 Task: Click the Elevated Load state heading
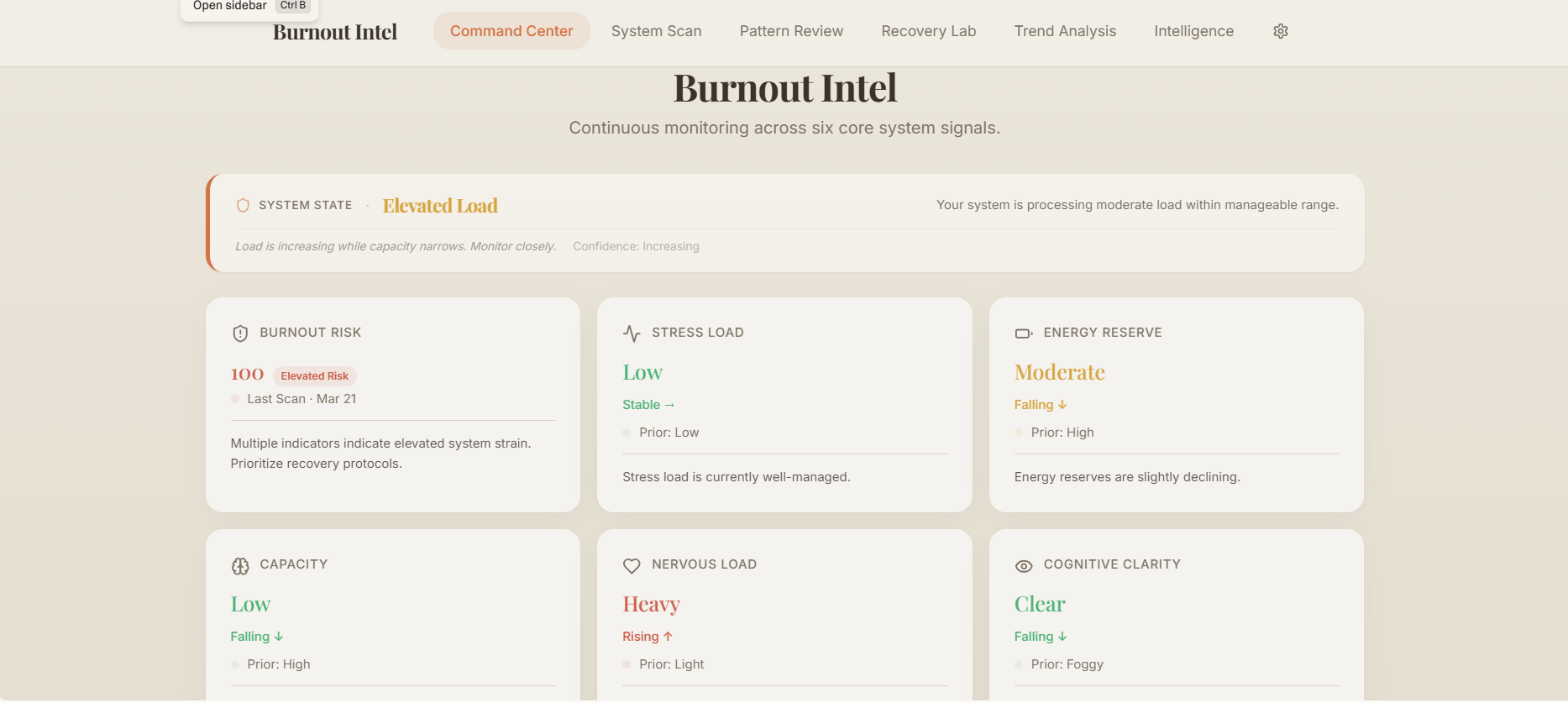(x=440, y=206)
